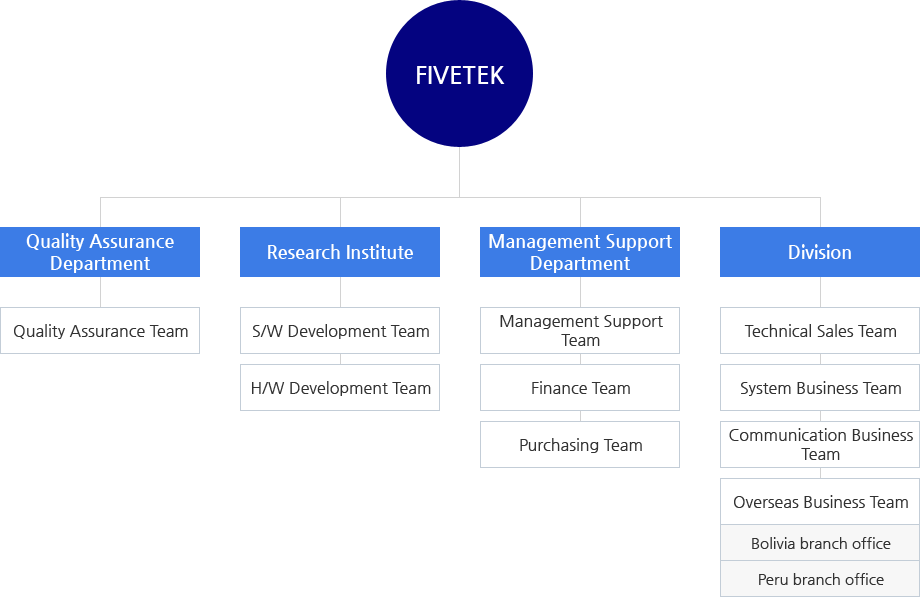920x597 pixels.
Task: Select the Research Institute box
Action: [x=340, y=252]
